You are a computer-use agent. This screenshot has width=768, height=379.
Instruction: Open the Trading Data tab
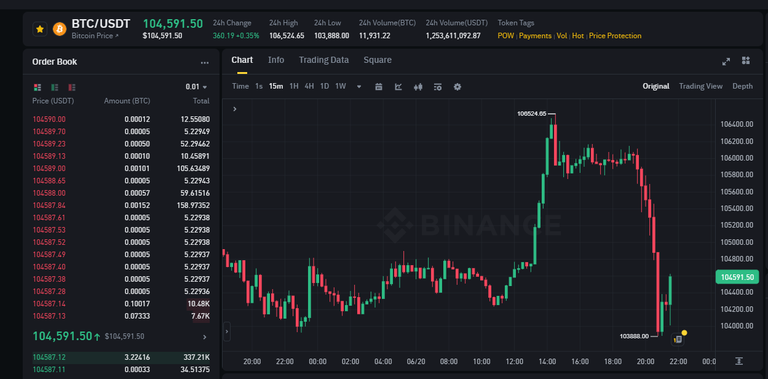pos(324,60)
